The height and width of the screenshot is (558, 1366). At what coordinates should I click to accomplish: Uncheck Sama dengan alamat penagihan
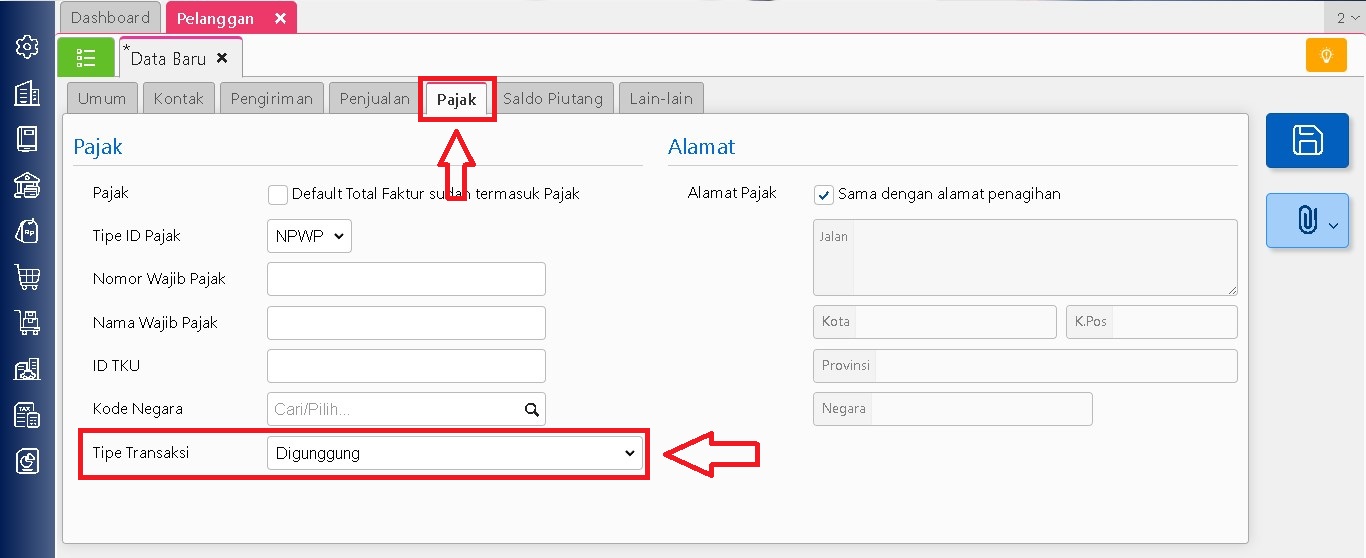[824, 194]
